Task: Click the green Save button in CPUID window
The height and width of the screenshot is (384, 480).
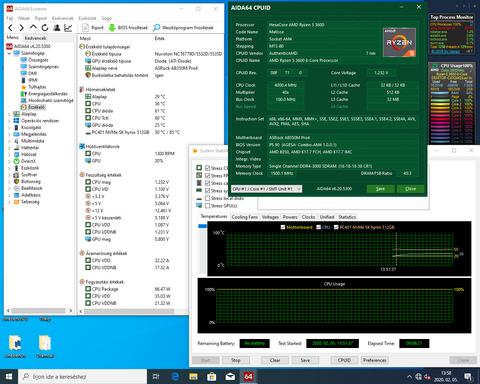Action: pyautogui.click(x=380, y=189)
